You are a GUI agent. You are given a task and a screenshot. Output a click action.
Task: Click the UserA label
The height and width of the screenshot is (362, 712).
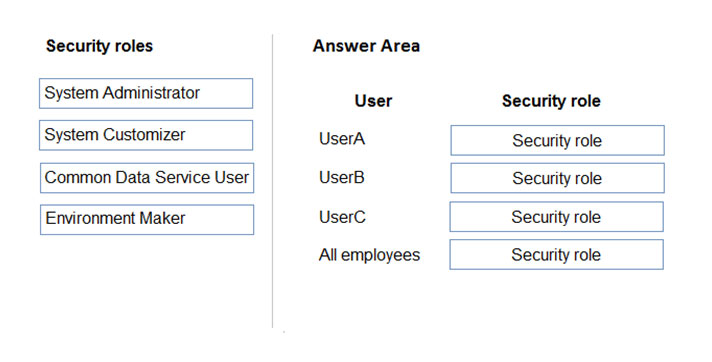click(x=342, y=139)
